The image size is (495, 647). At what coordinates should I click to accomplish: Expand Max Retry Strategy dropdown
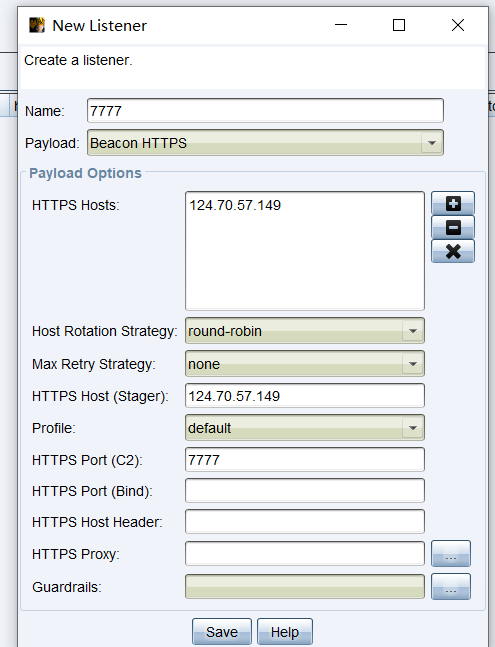point(305,364)
